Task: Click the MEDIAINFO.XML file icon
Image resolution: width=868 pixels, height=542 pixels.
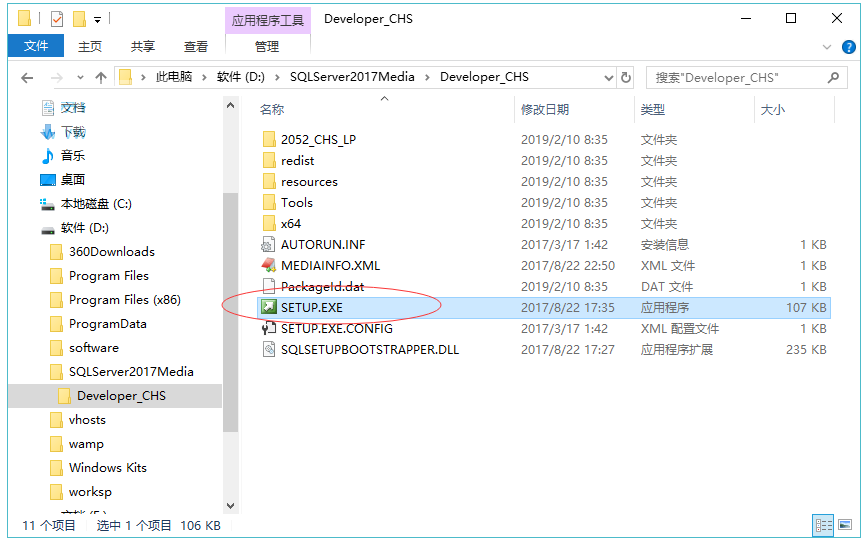Action: coord(268,266)
